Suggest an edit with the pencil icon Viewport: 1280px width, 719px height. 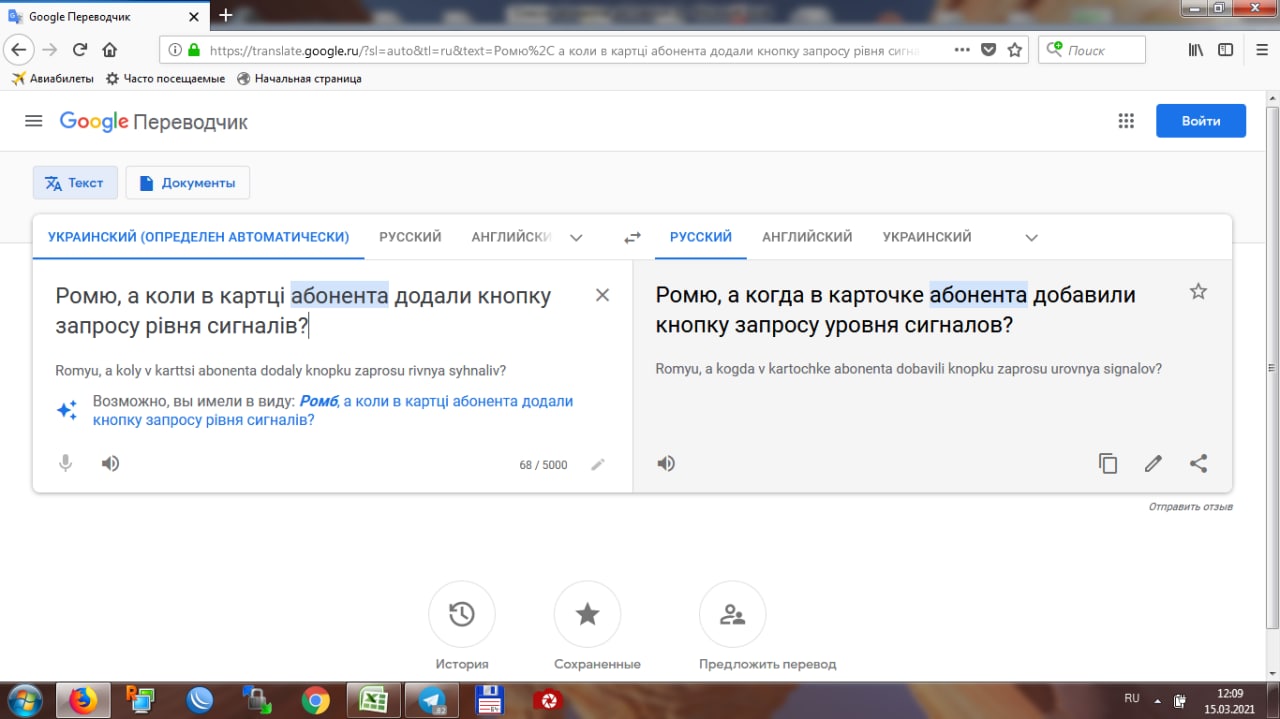(x=1153, y=463)
